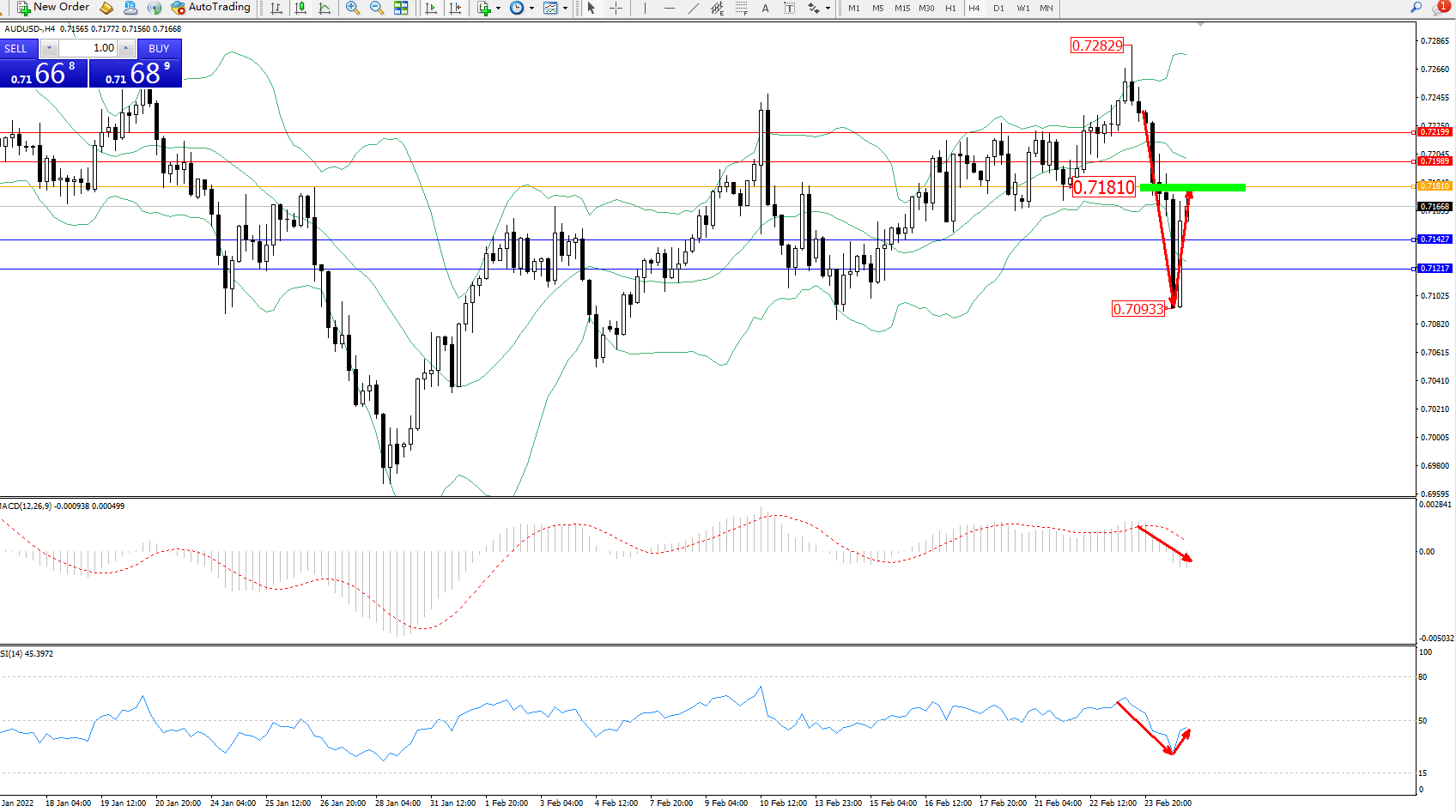Image resolution: width=1456 pixels, height=812 pixels.
Task: Toggle AutoTrading on the toolbar
Action: [x=211, y=8]
